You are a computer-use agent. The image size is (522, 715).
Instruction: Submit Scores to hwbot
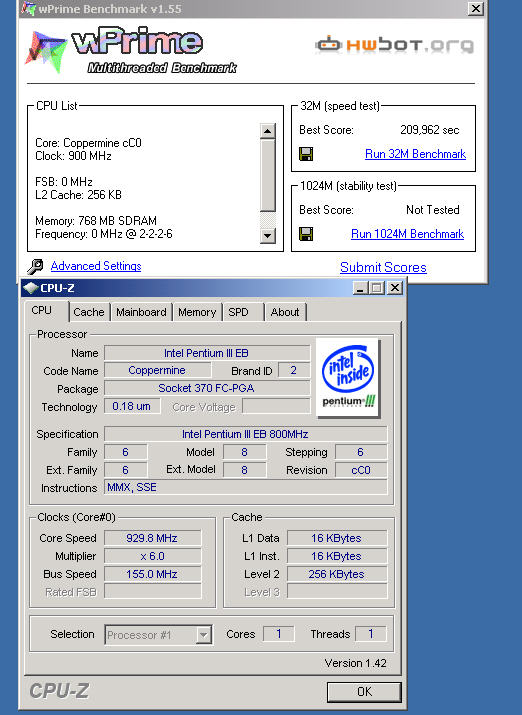point(383,267)
